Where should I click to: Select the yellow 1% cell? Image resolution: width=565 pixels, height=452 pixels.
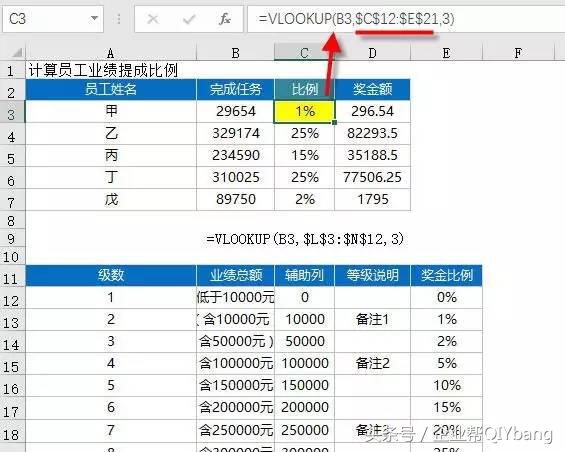coord(304,111)
